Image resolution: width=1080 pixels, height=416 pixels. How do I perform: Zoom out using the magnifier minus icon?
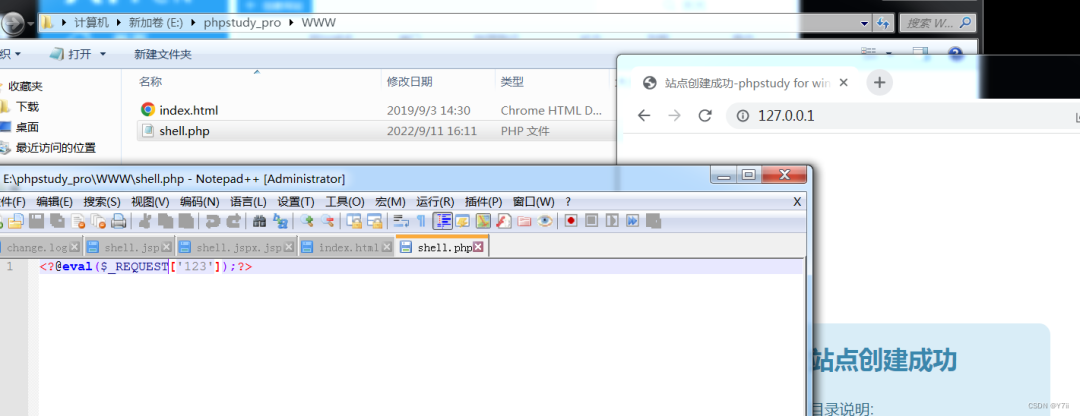click(x=328, y=221)
